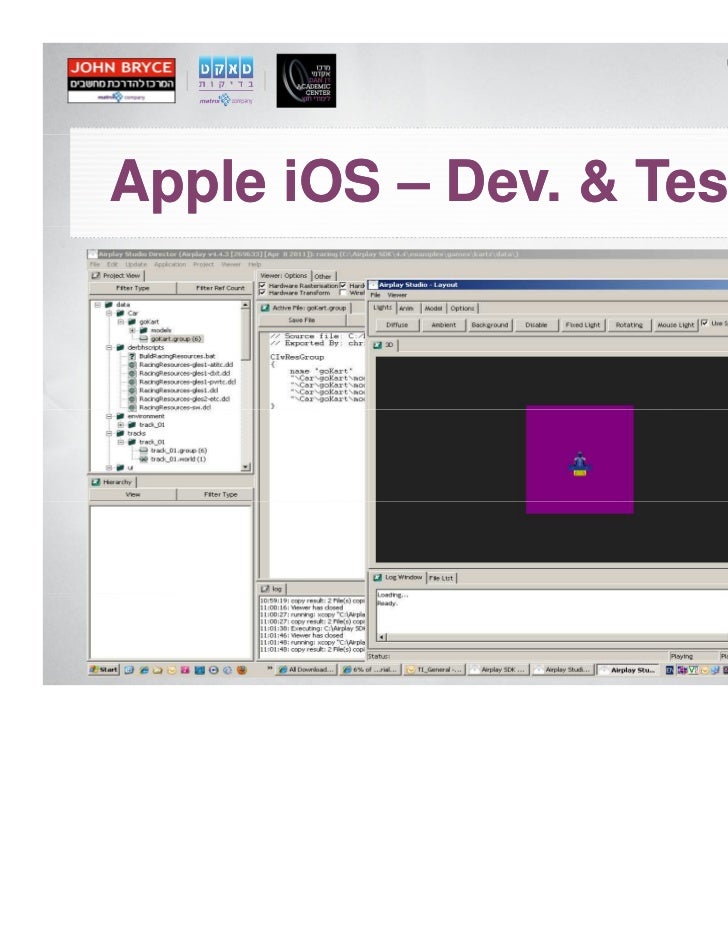Click the RacingResources-sw.dcl file icon
Screen dimensions: 728x943
132,407
